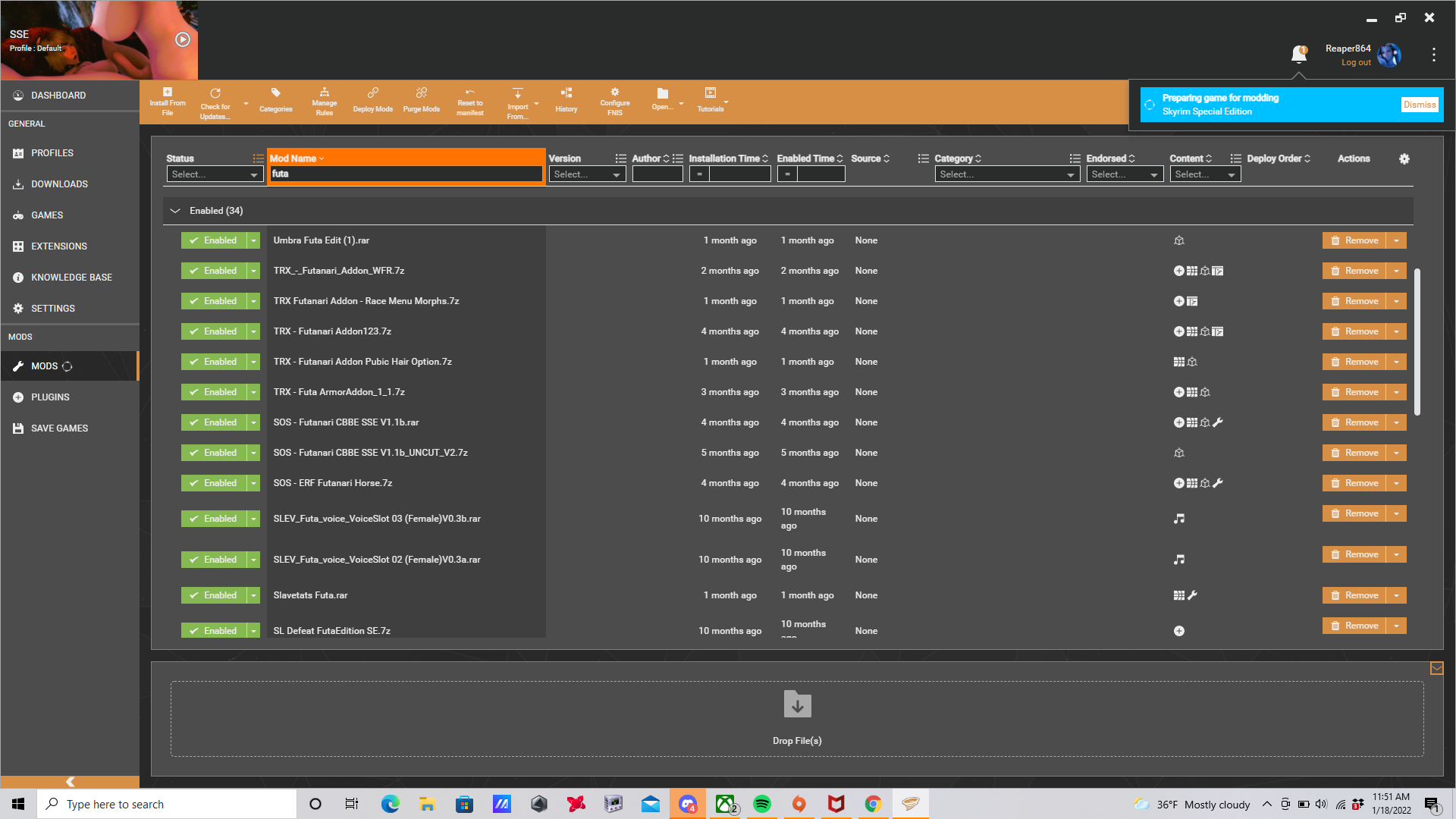This screenshot has width=1456, height=819.
Task: Open the Categories tag tool
Action: point(275,102)
